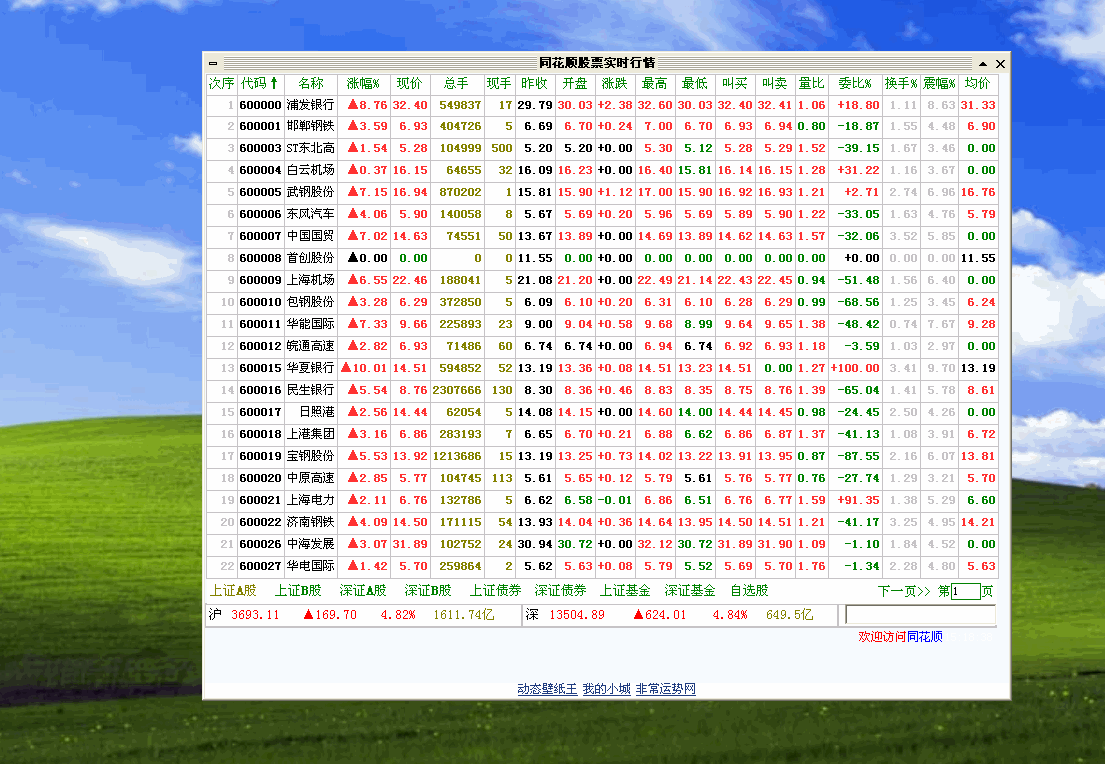Viewport: 1105px width, 764px height.
Task: Switch to 深证债券 tab
Action: pyautogui.click(x=560, y=591)
